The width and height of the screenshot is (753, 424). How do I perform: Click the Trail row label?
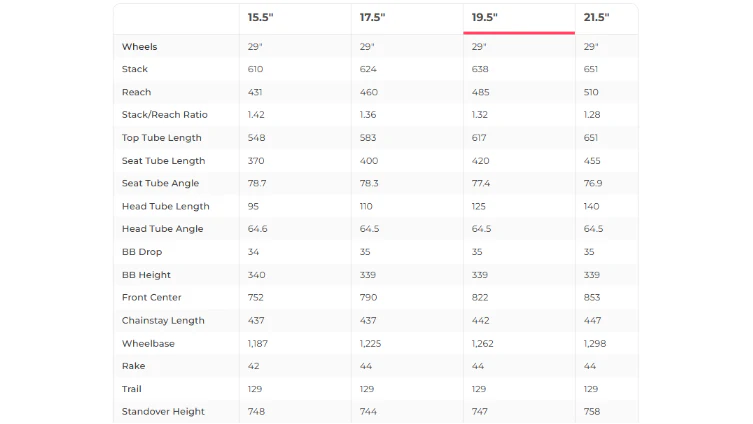[x=131, y=389]
